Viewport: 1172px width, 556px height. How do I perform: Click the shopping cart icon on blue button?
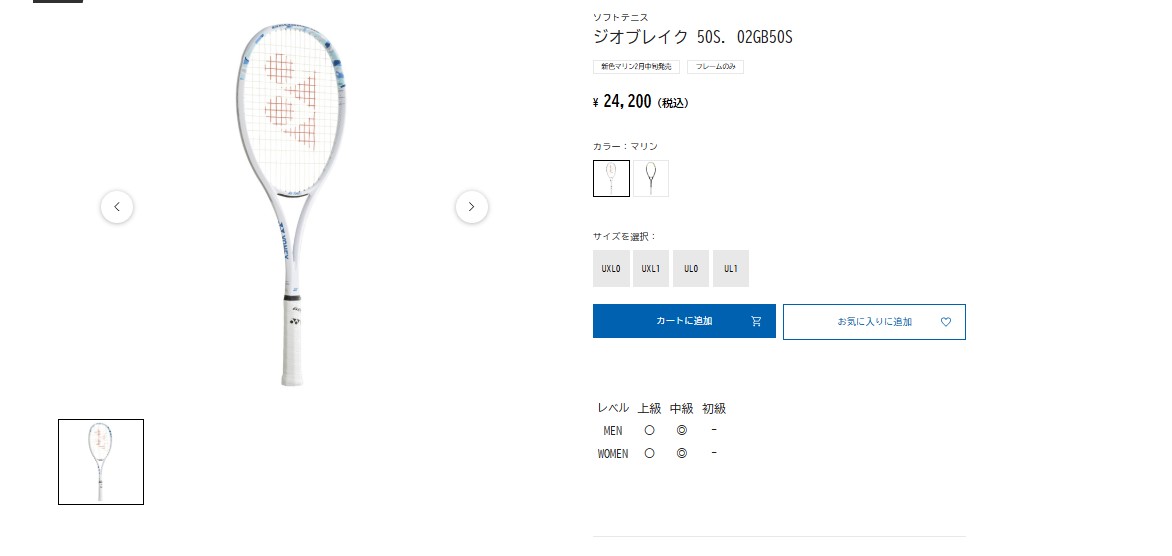point(756,321)
